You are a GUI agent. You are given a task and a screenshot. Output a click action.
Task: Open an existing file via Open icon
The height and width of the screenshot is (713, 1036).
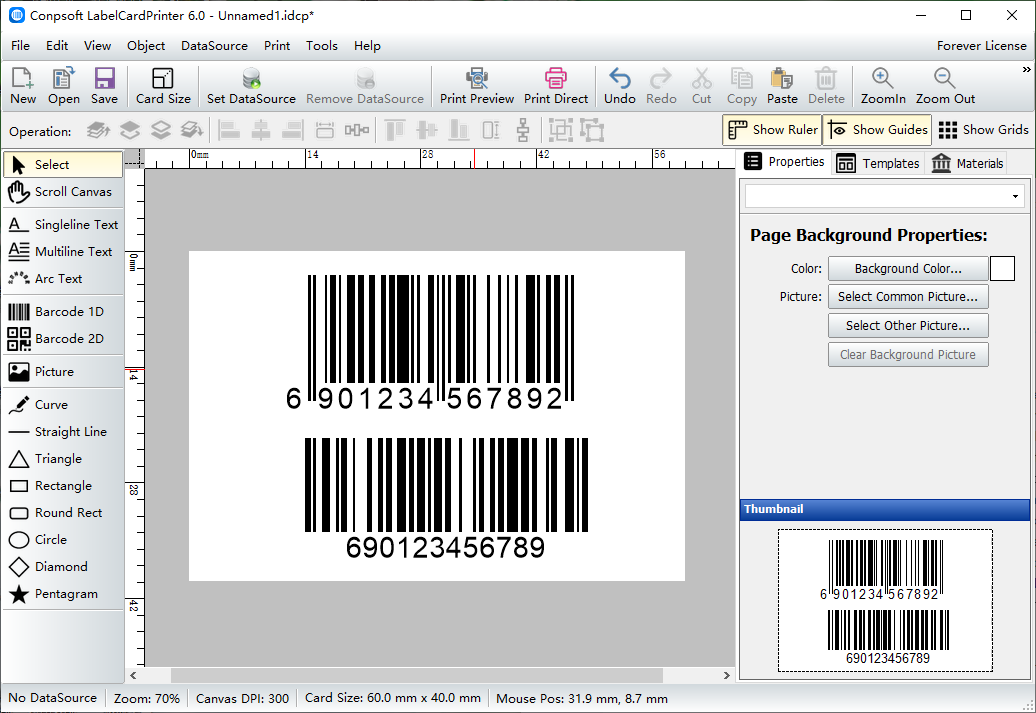pyautogui.click(x=63, y=86)
